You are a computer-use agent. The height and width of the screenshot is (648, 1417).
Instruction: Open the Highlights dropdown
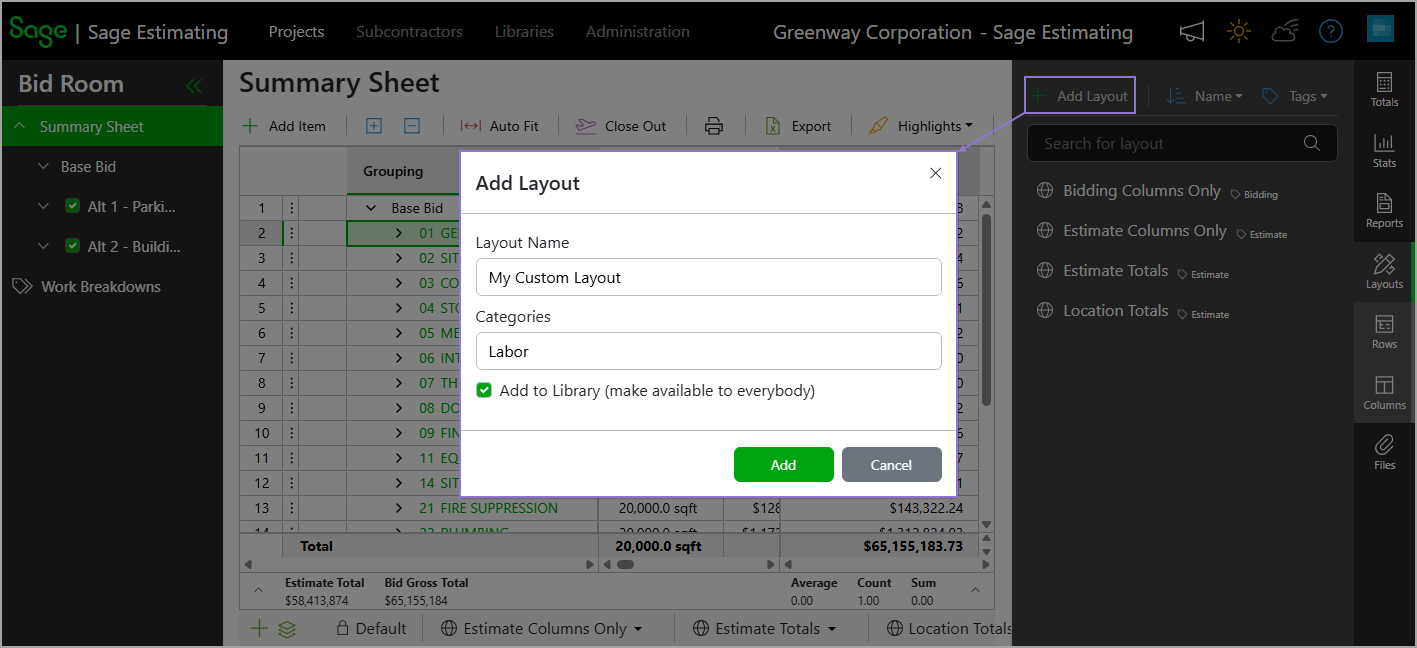pyautogui.click(x=921, y=126)
